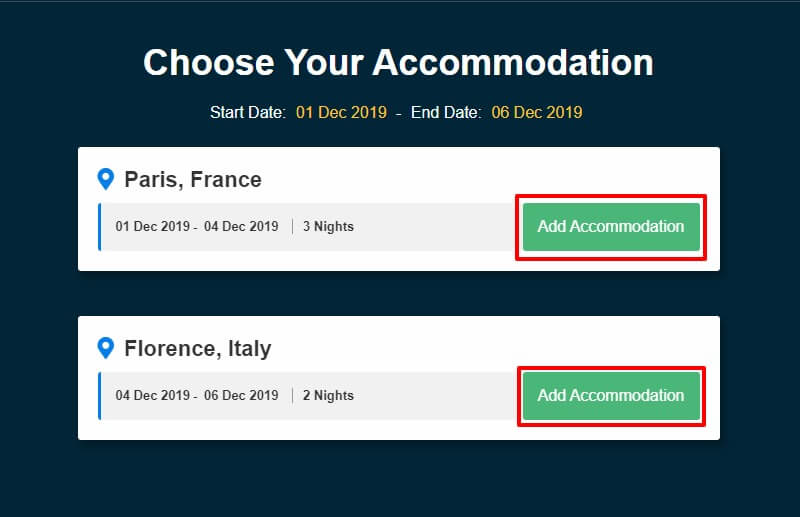Click Paris check-in date 01 Dec 2019
The width and height of the screenshot is (800, 517).
[x=152, y=227]
